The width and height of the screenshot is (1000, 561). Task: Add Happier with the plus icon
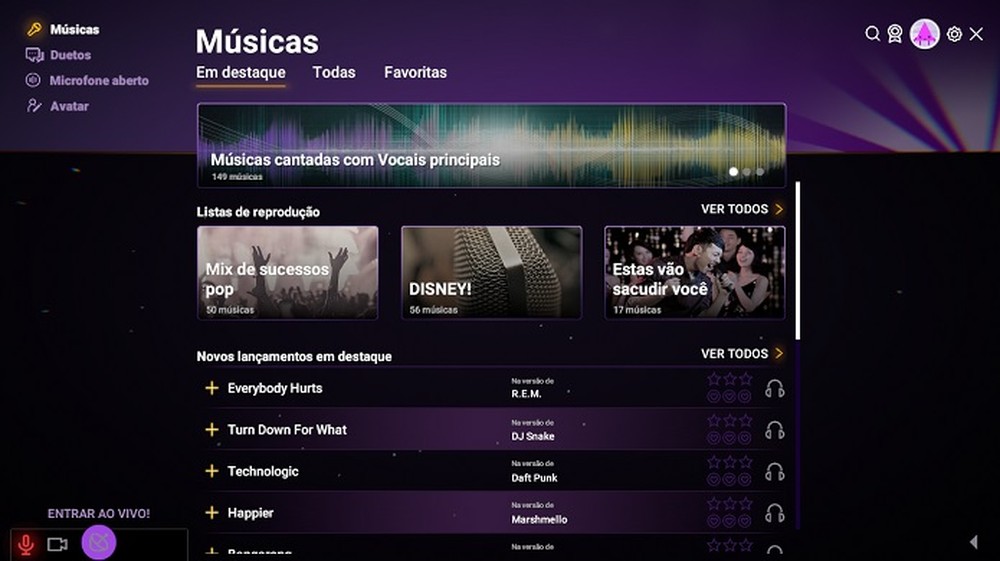tap(212, 513)
